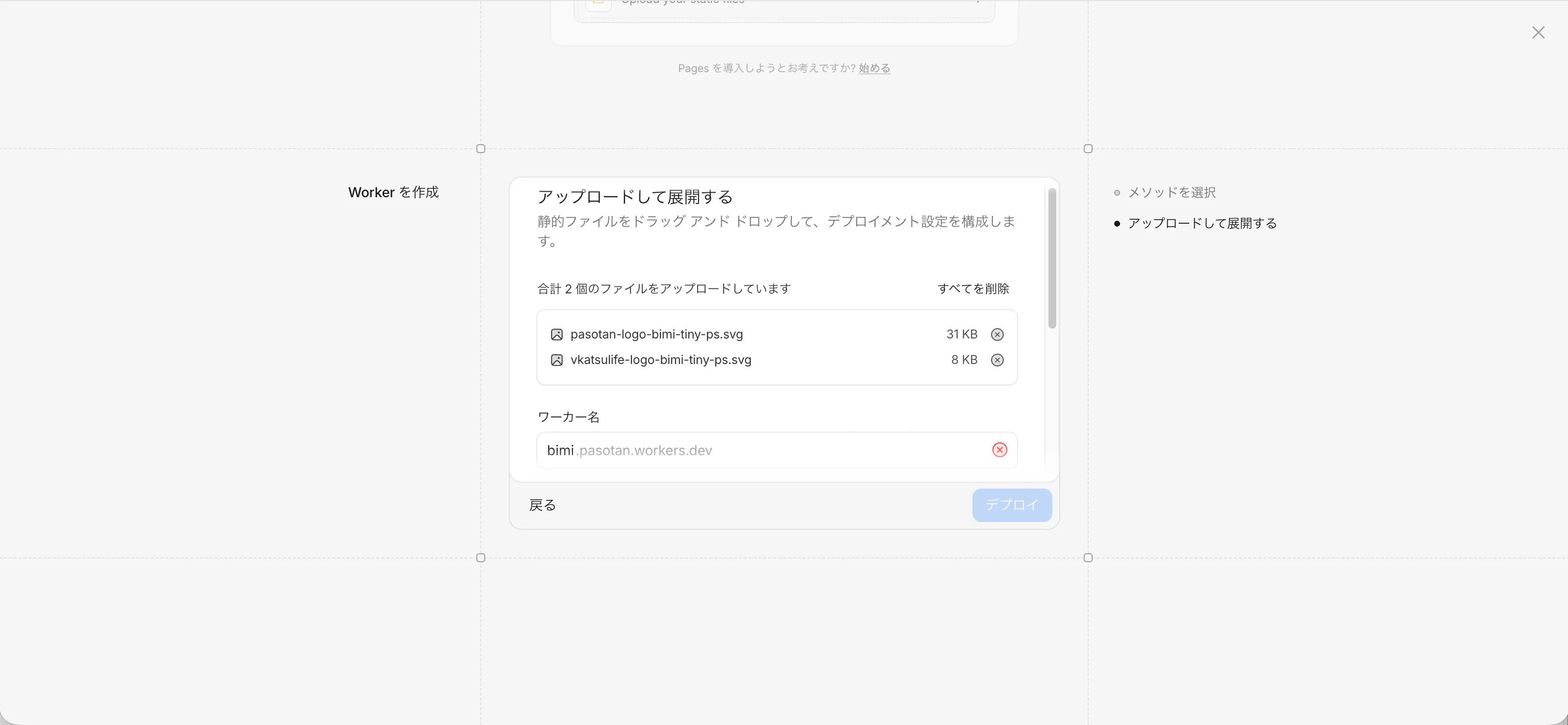Close the dialog with the X icon
The width and height of the screenshot is (1568, 725).
click(1539, 32)
